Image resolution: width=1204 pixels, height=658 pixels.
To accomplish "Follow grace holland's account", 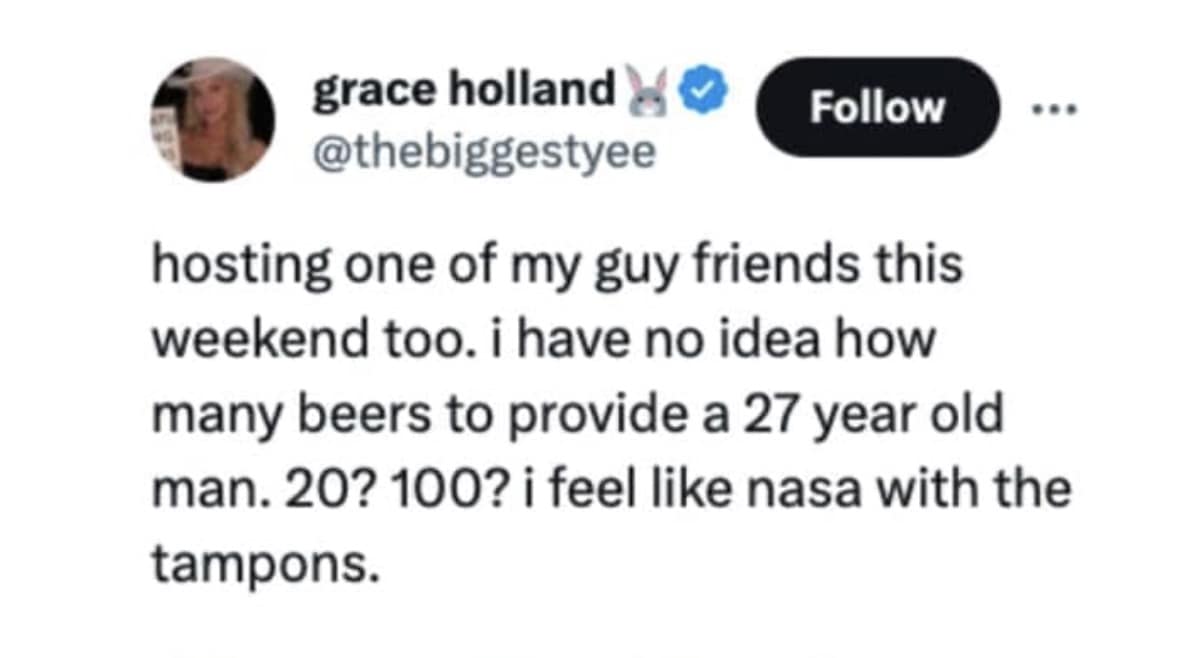I will coord(876,107).
